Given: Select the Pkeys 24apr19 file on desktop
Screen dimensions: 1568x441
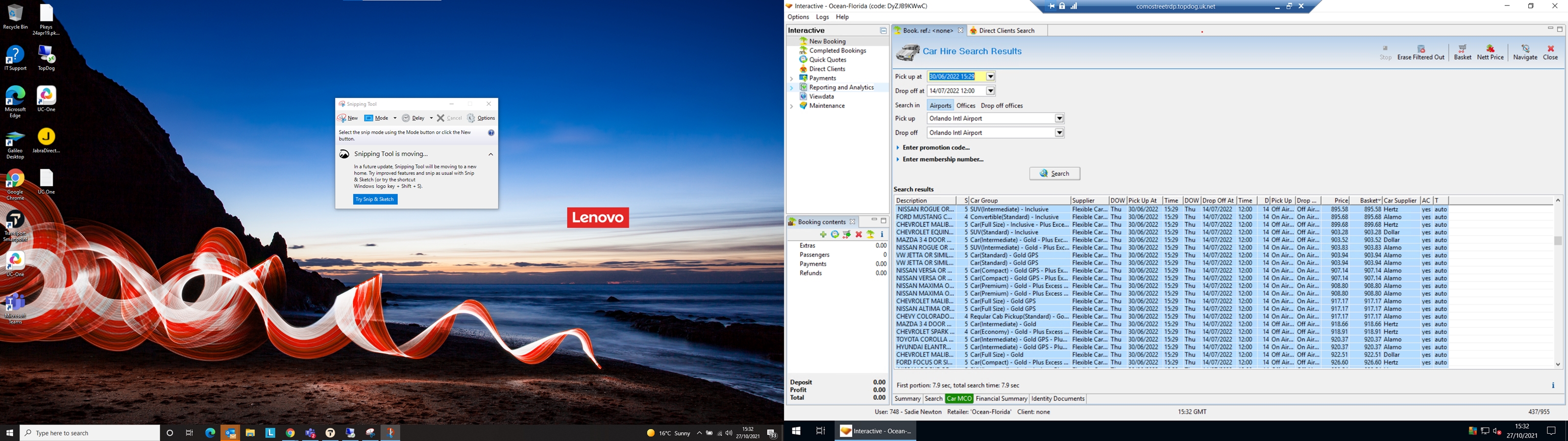Looking at the screenshot, I should tap(46, 20).
